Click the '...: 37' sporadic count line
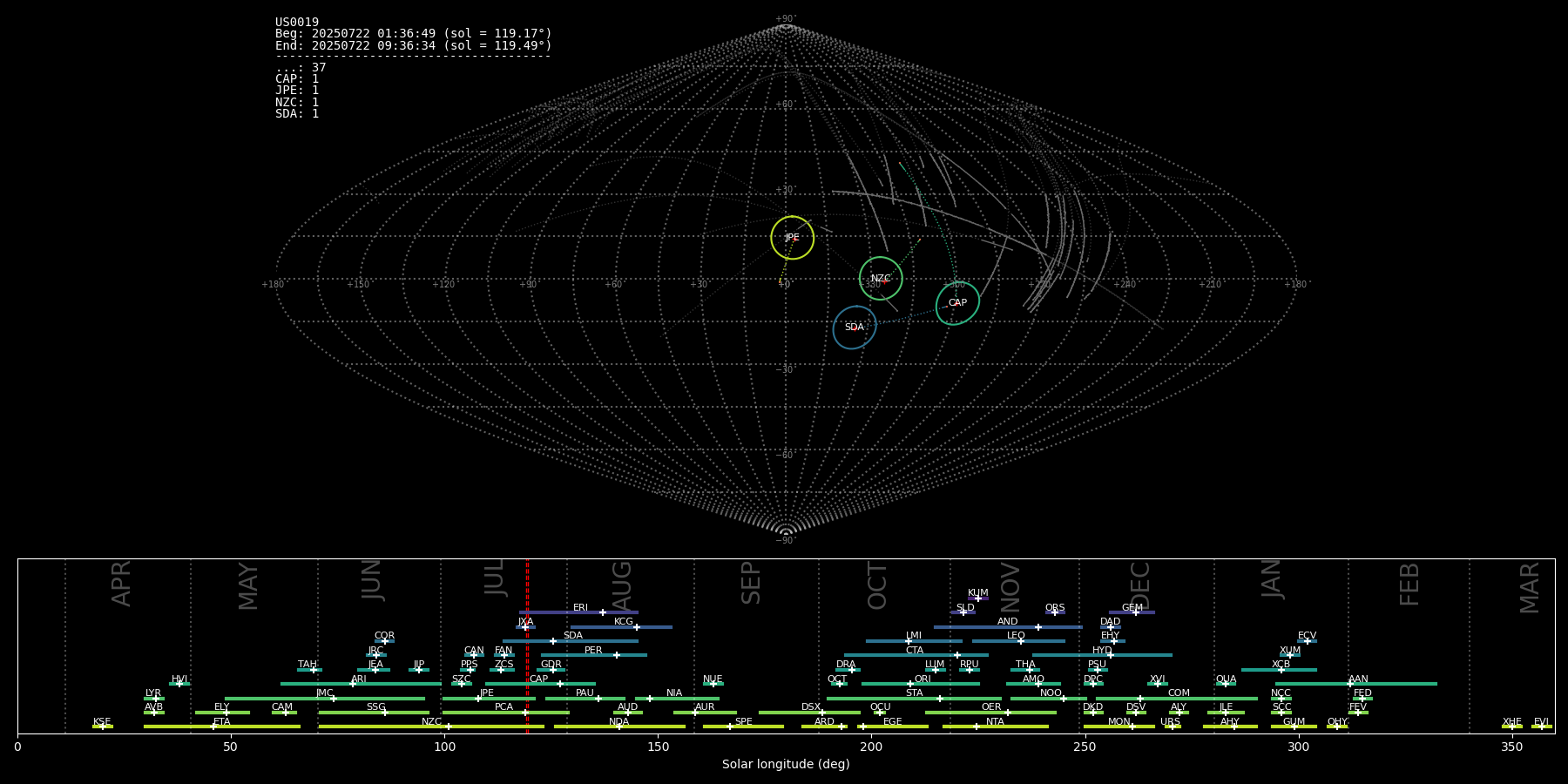 301,68
